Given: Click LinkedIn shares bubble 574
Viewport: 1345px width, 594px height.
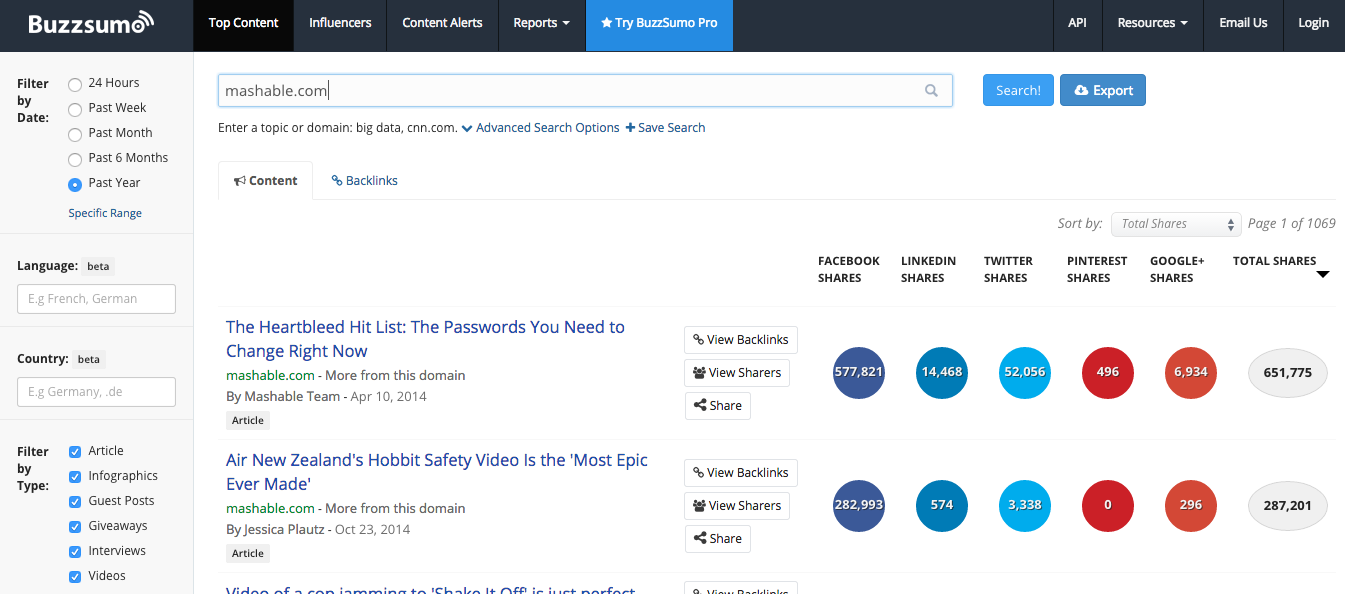Looking at the screenshot, I should (x=942, y=506).
